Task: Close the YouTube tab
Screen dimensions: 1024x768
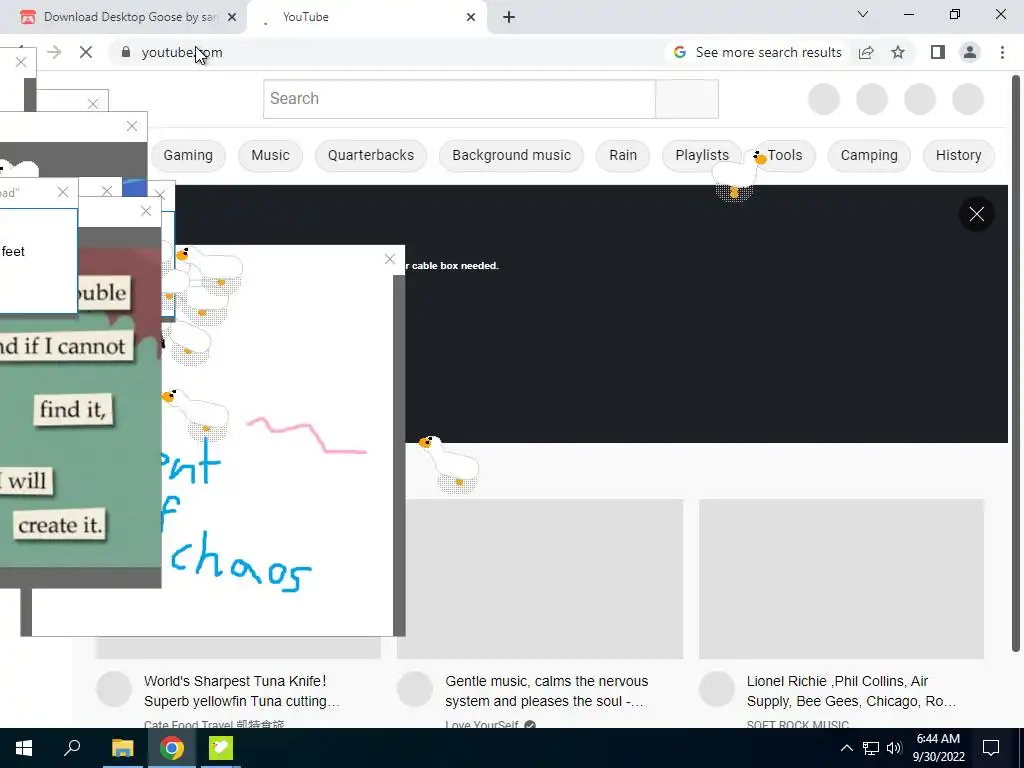Action: point(471,17)
